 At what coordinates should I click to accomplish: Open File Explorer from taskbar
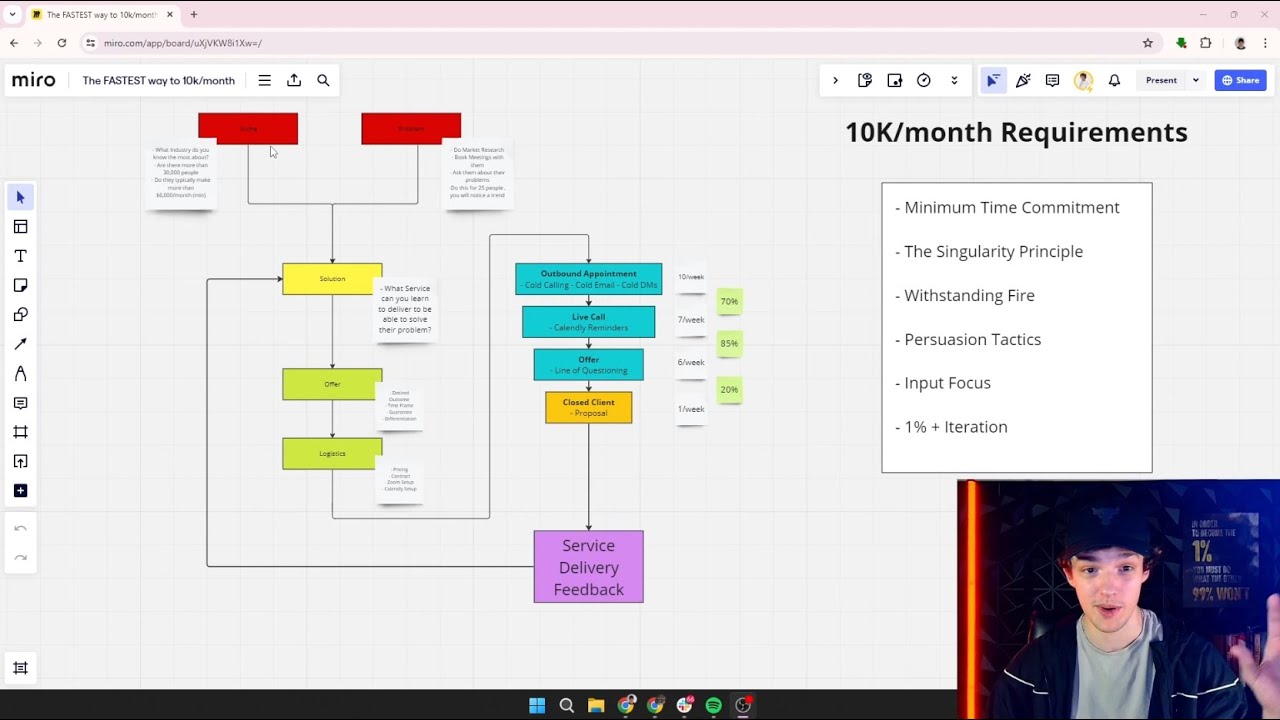click(x=596, y=706)
